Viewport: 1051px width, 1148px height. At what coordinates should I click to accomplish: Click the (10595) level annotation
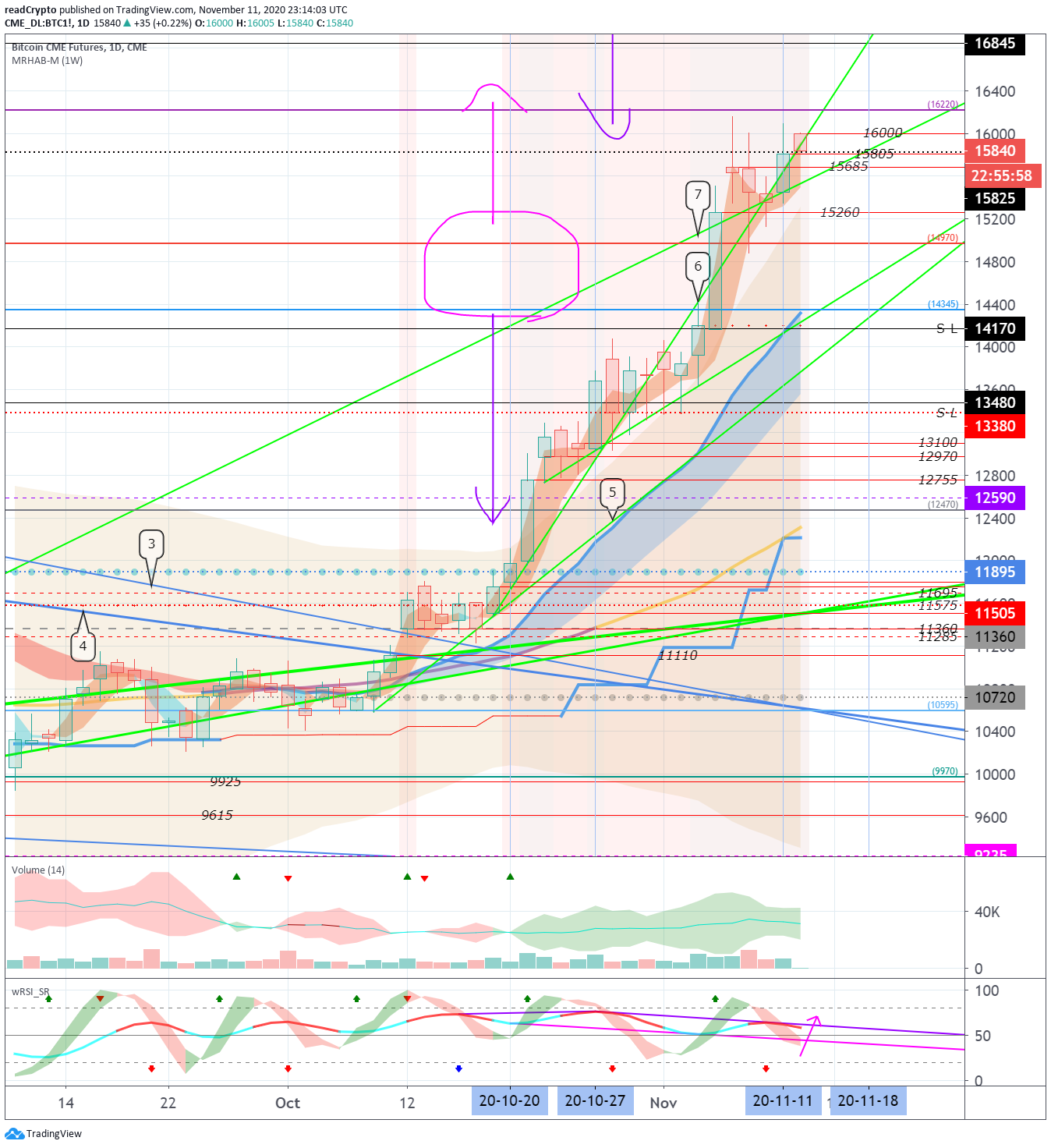click(x=943, y=704)
